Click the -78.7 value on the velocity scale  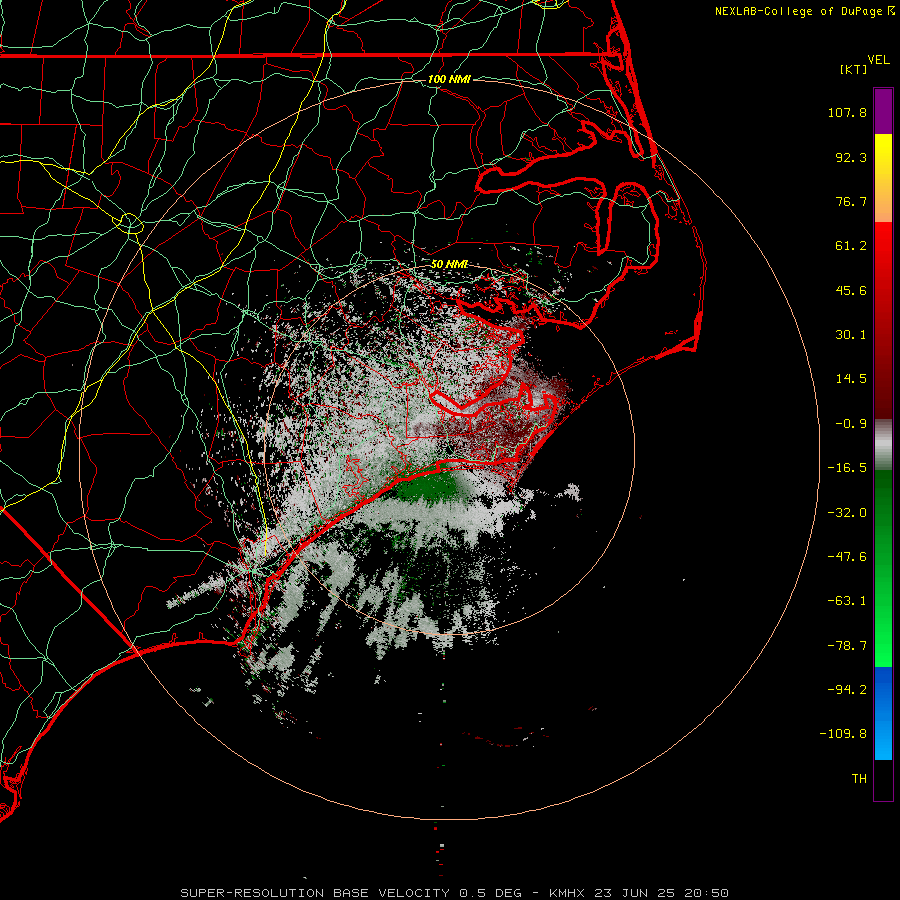847,646
